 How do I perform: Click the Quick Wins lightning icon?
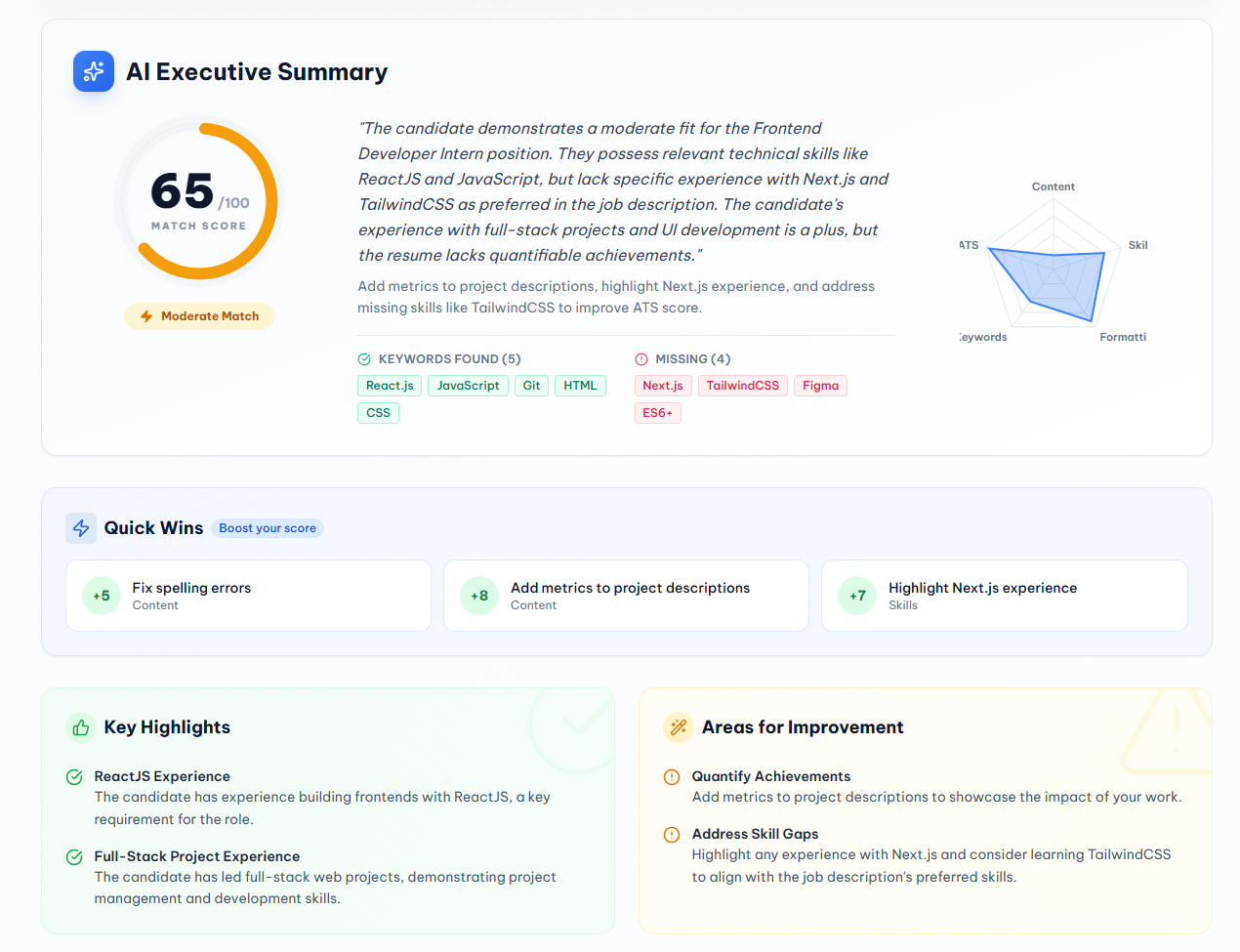tap(81, 528)
